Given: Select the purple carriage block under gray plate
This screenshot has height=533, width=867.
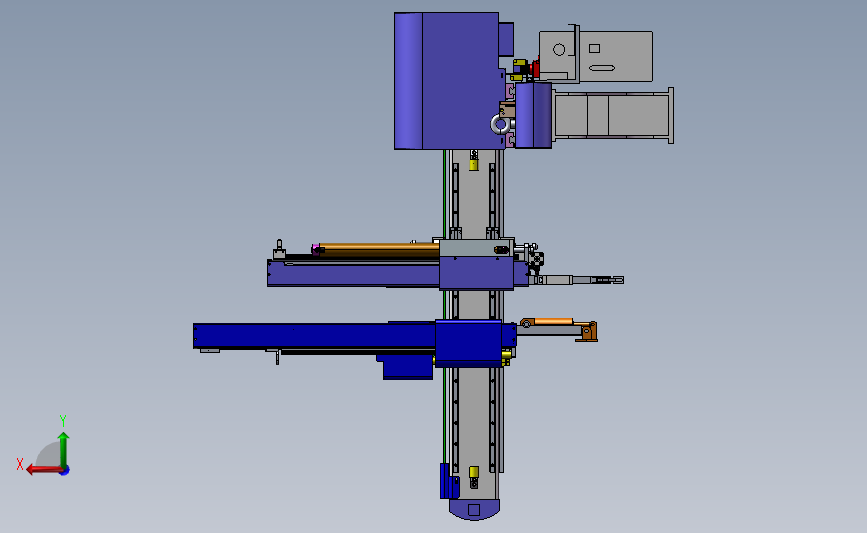Looking at the screenshot, I should pyautogui.click(x=477, y=273).
